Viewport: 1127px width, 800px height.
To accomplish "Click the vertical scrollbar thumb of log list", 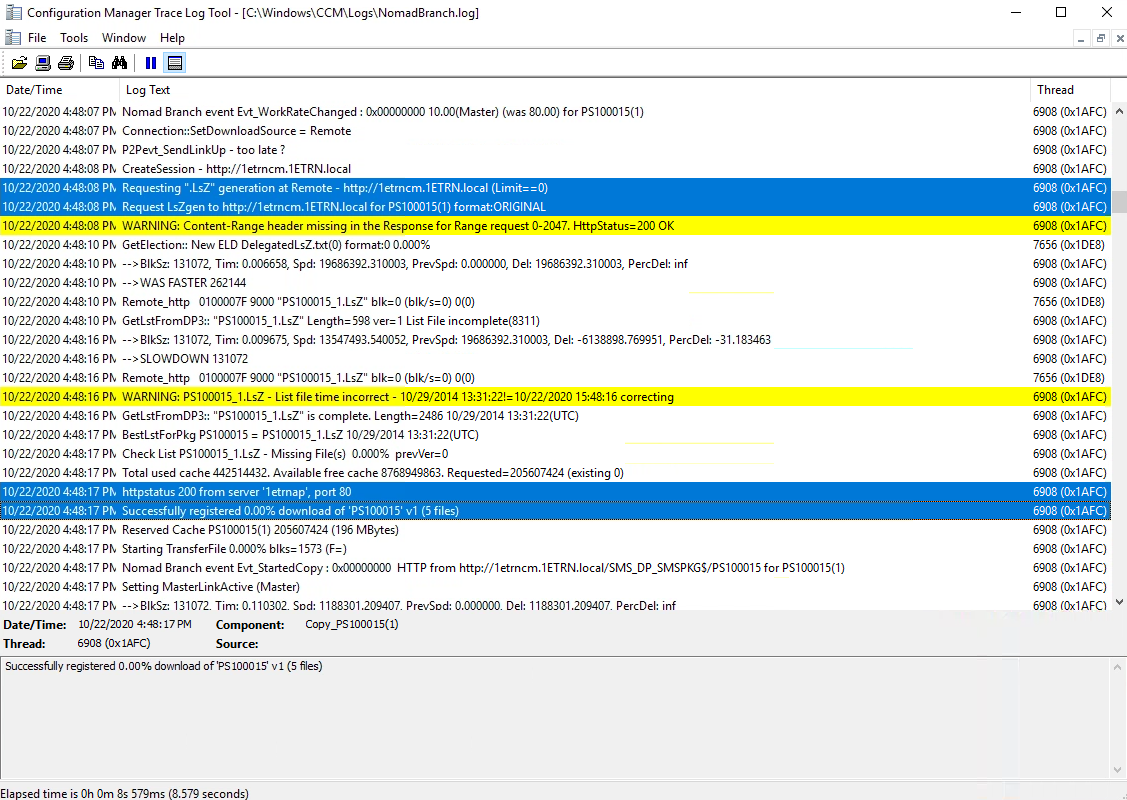I will tap(1119, 201).
